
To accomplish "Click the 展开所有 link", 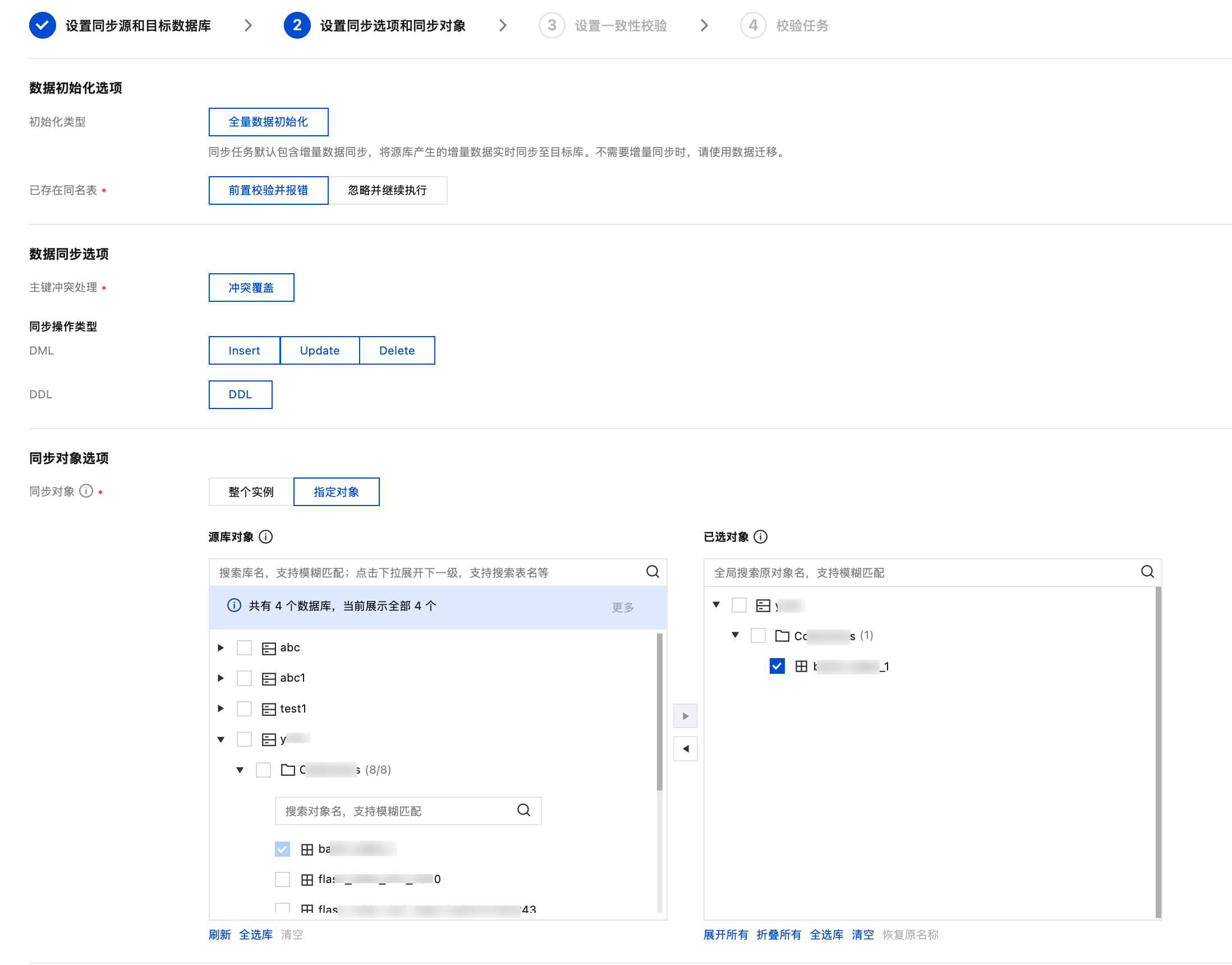I will 725,935.
